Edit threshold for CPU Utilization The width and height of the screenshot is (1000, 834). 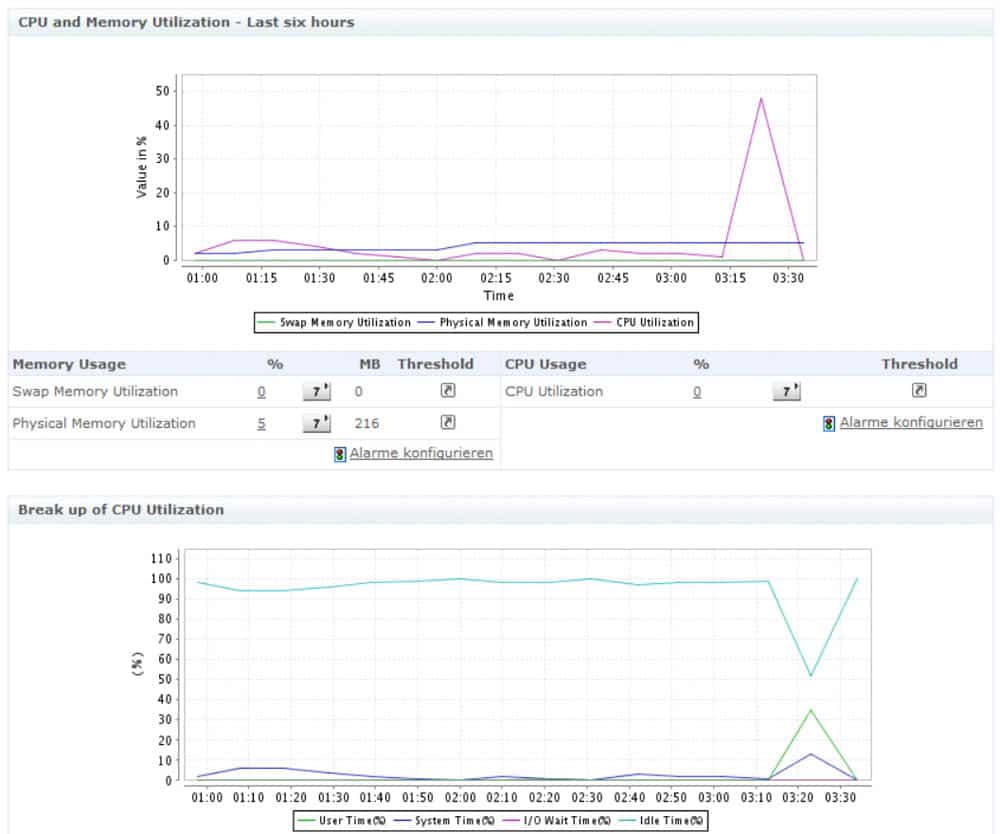(x=918, y=390)
